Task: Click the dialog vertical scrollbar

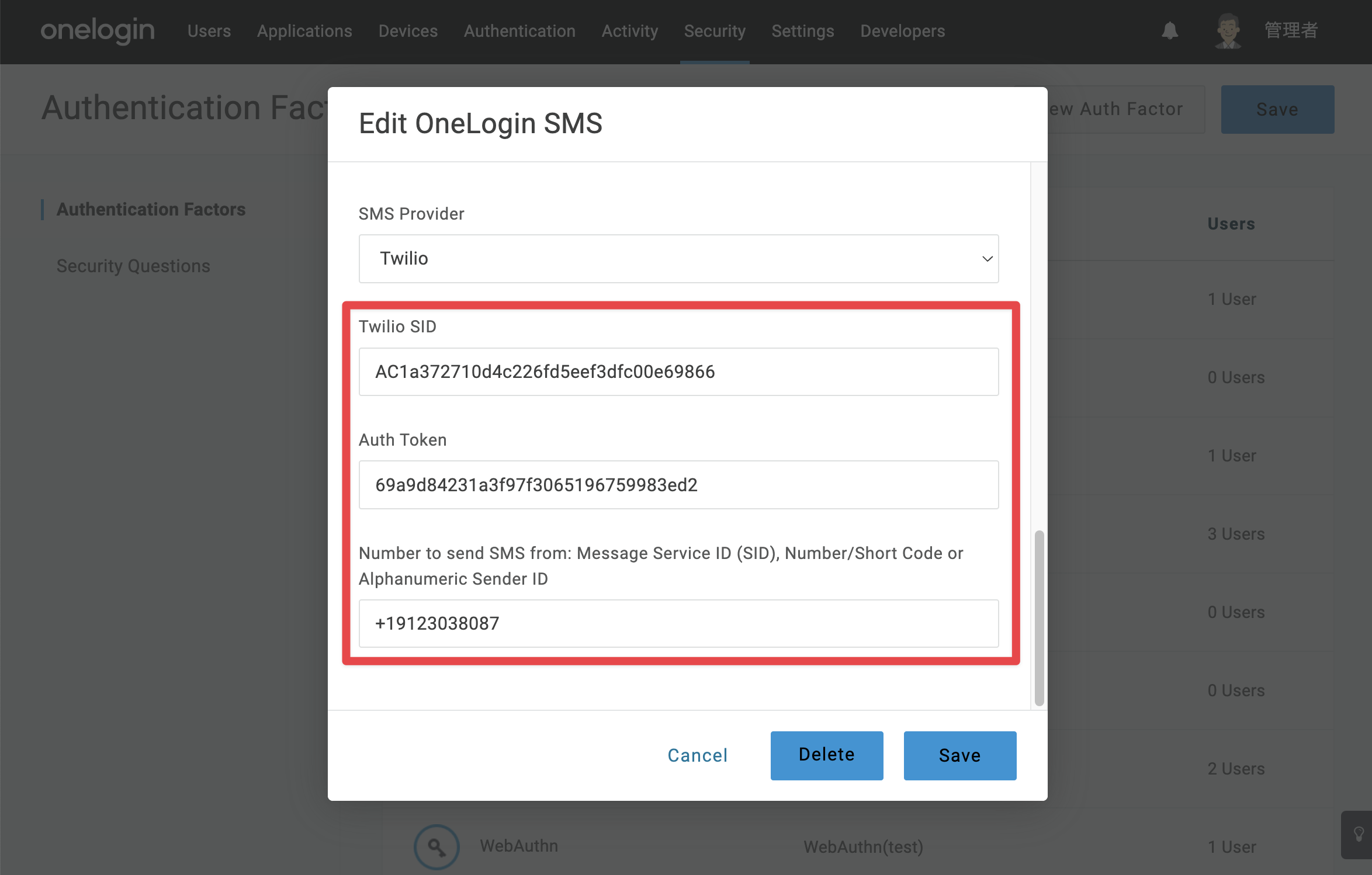Action: coord(1039,617)
